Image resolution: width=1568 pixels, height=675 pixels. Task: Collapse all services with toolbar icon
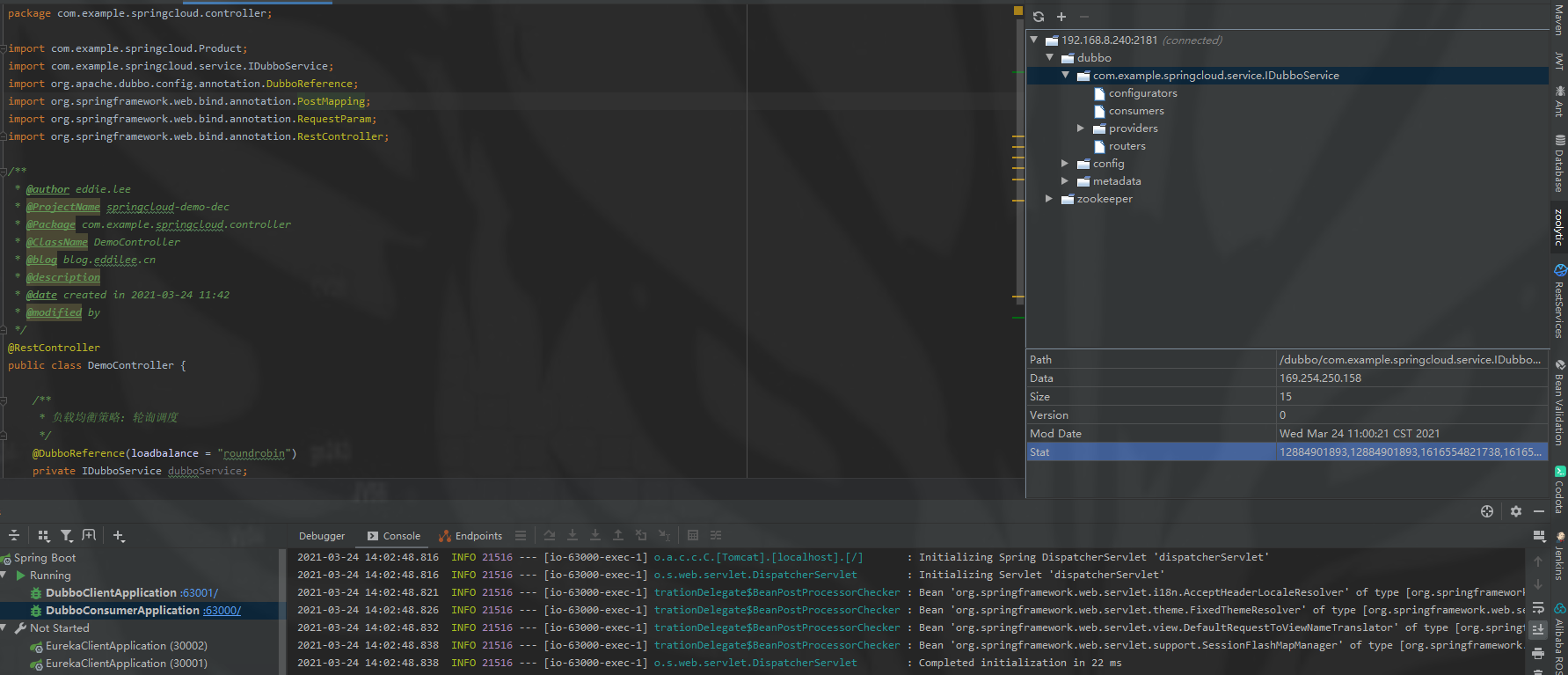[x=14, y=535]
